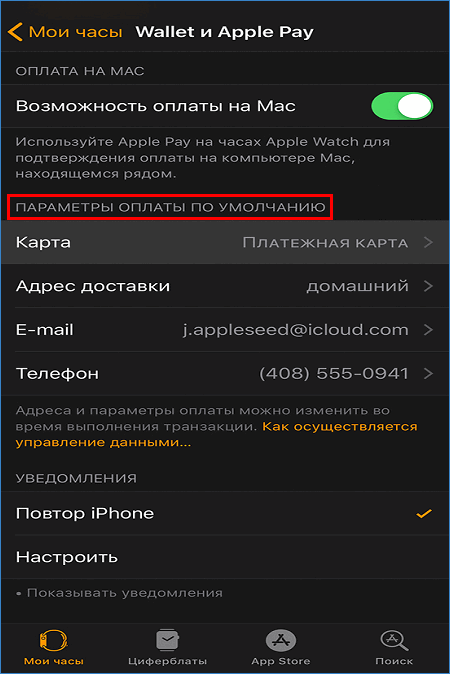450x674 pixels.
Task: Toggle Возможность оплаты на Mac switch
Action: click(x=402, y=106)
